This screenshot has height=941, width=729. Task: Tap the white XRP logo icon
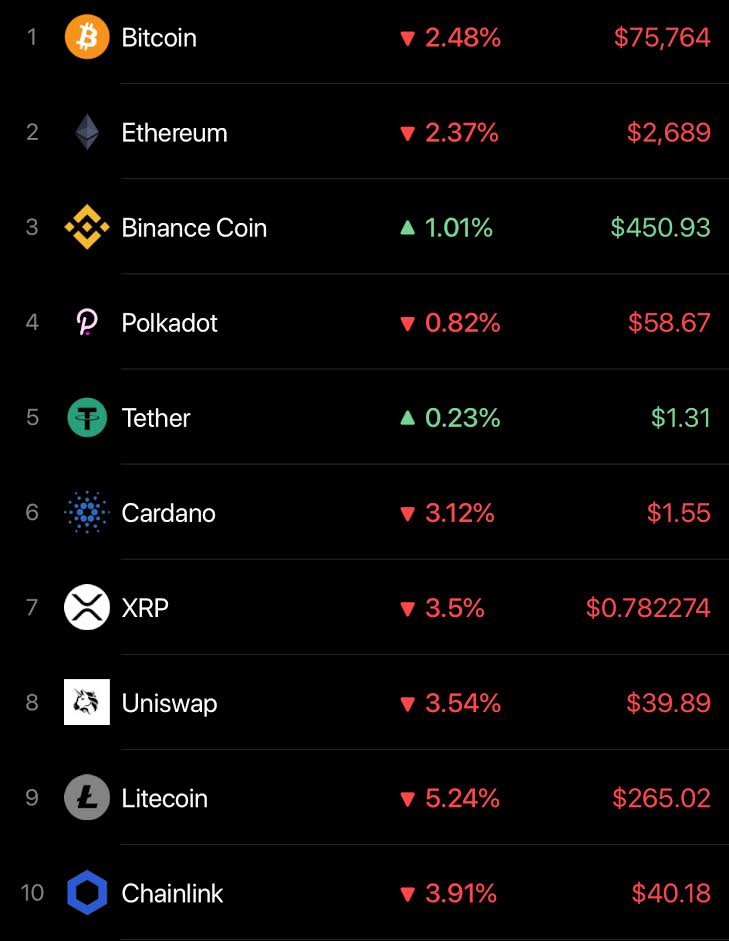tap(87, 607)
